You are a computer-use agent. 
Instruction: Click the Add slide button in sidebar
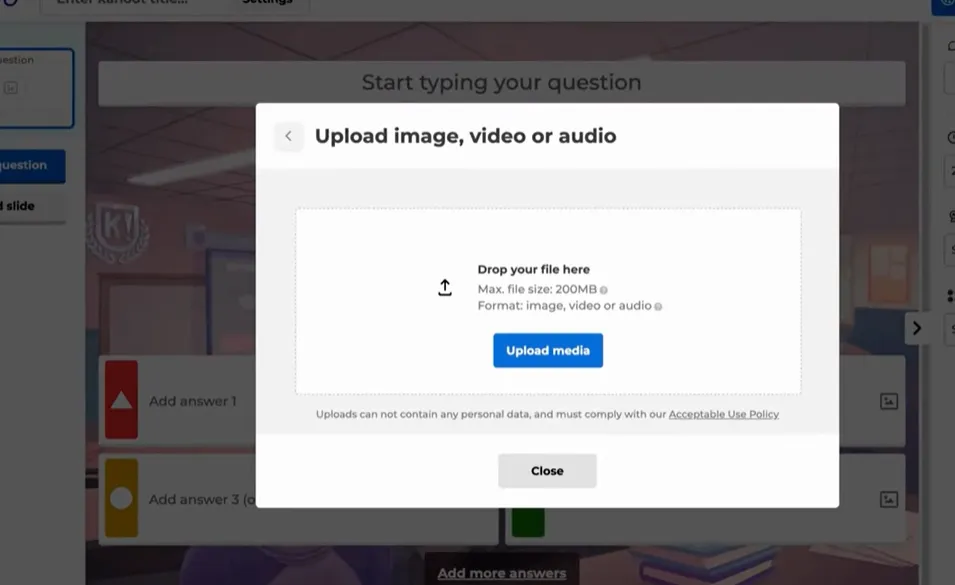28,206
